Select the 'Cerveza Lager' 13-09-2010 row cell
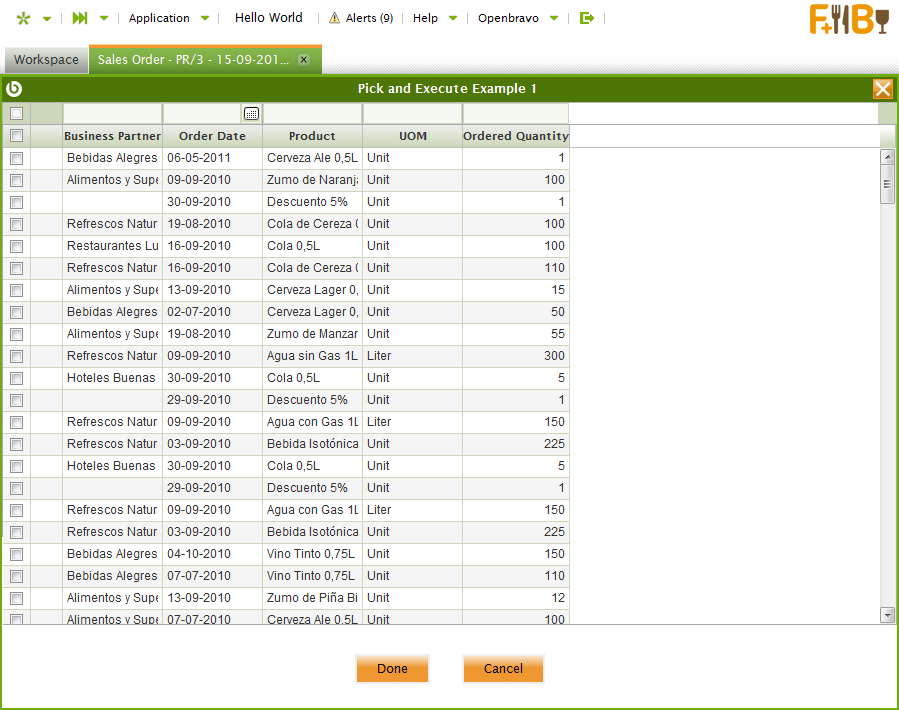899x710 pixels. (312, 290)
